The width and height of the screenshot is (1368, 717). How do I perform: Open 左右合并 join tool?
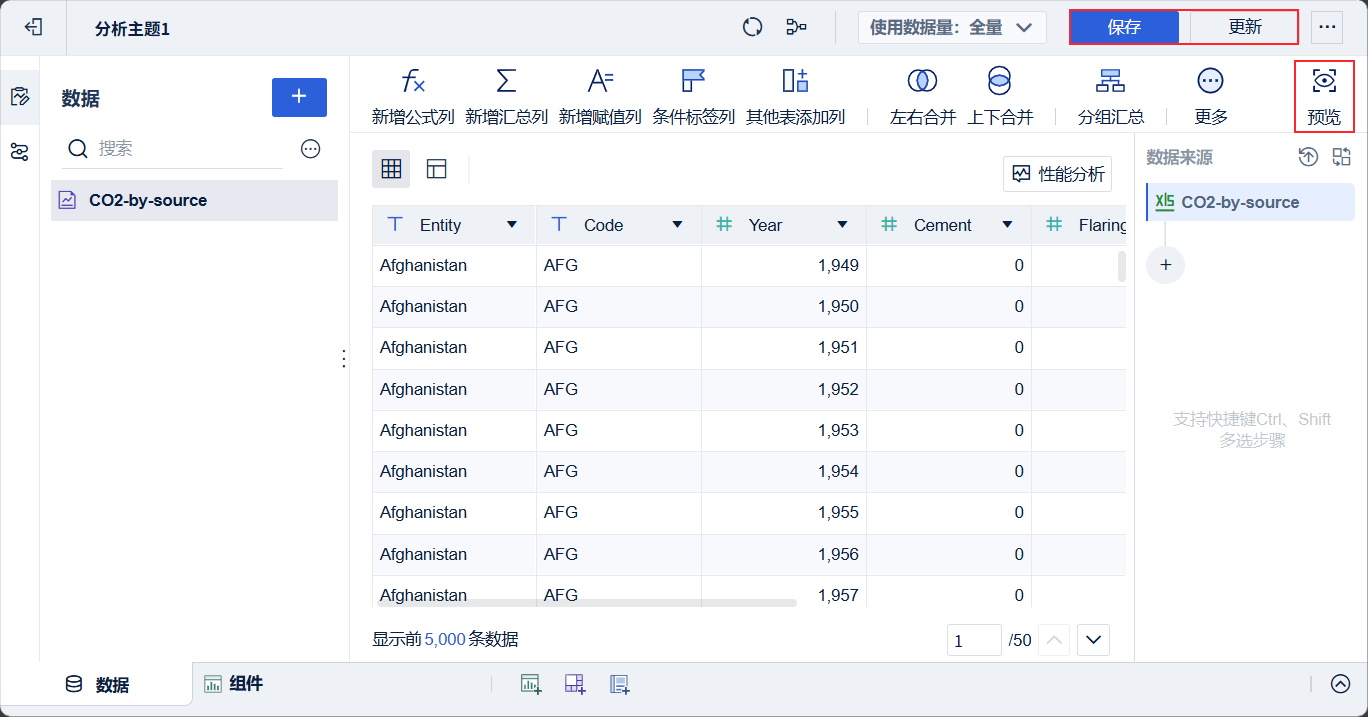coord(922,82)
